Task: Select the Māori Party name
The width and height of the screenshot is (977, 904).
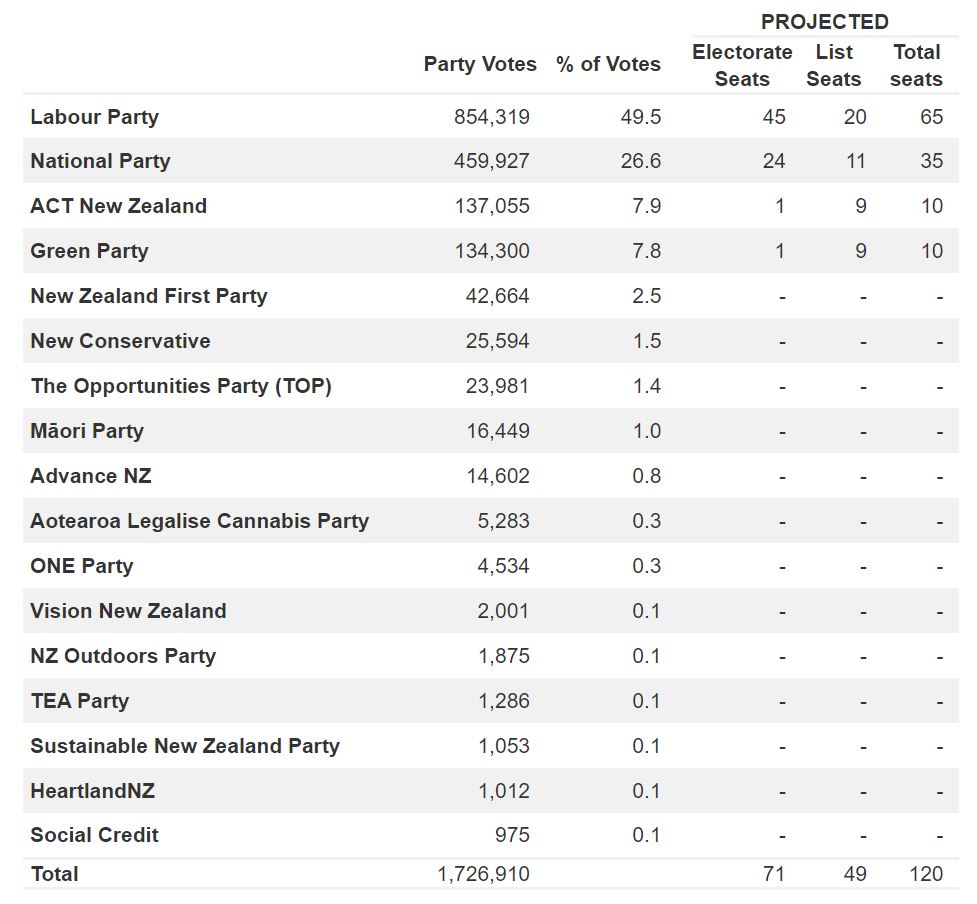Action: click(87, 431)
